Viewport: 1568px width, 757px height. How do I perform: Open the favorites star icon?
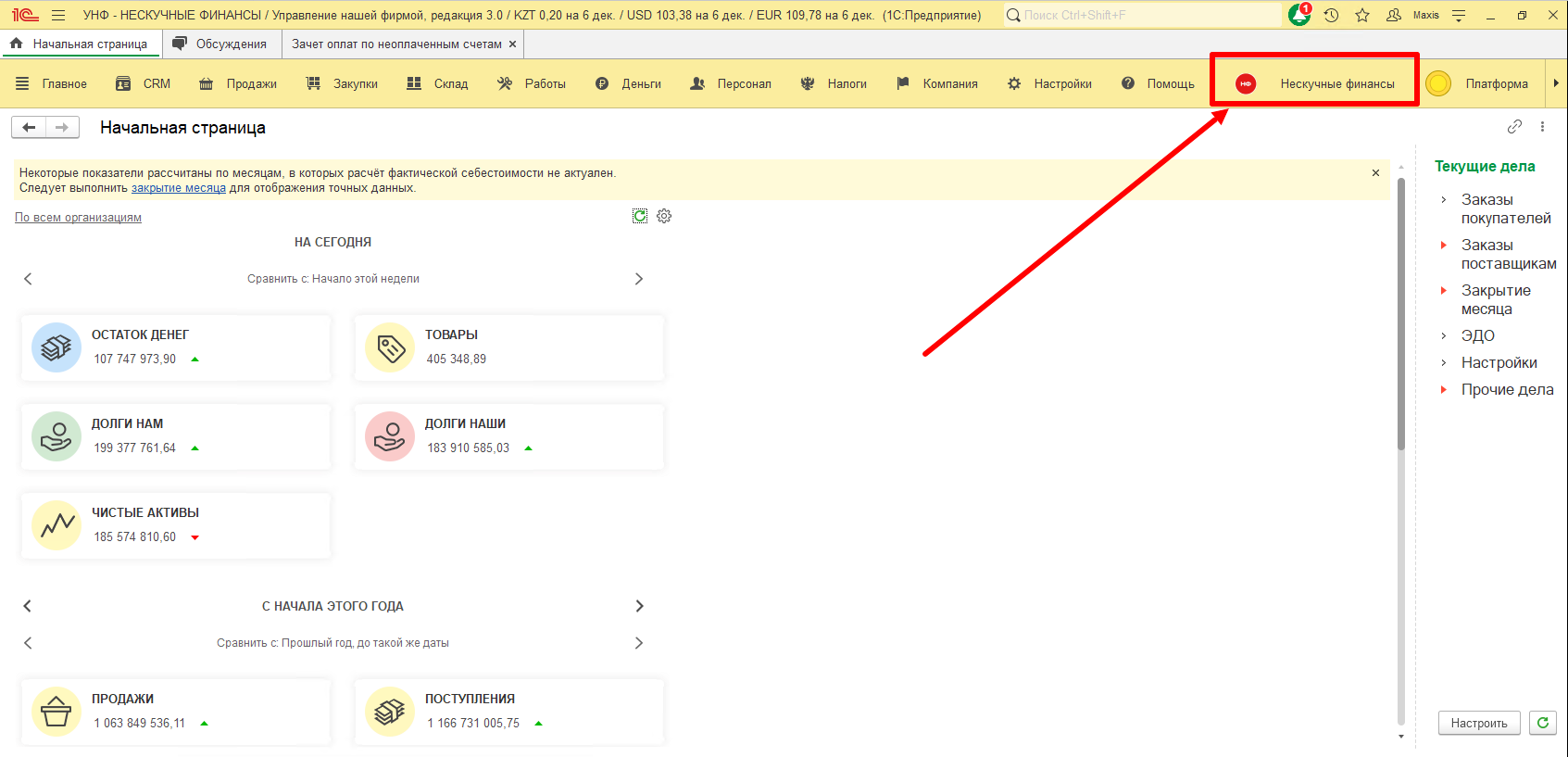click(1362, 15)
